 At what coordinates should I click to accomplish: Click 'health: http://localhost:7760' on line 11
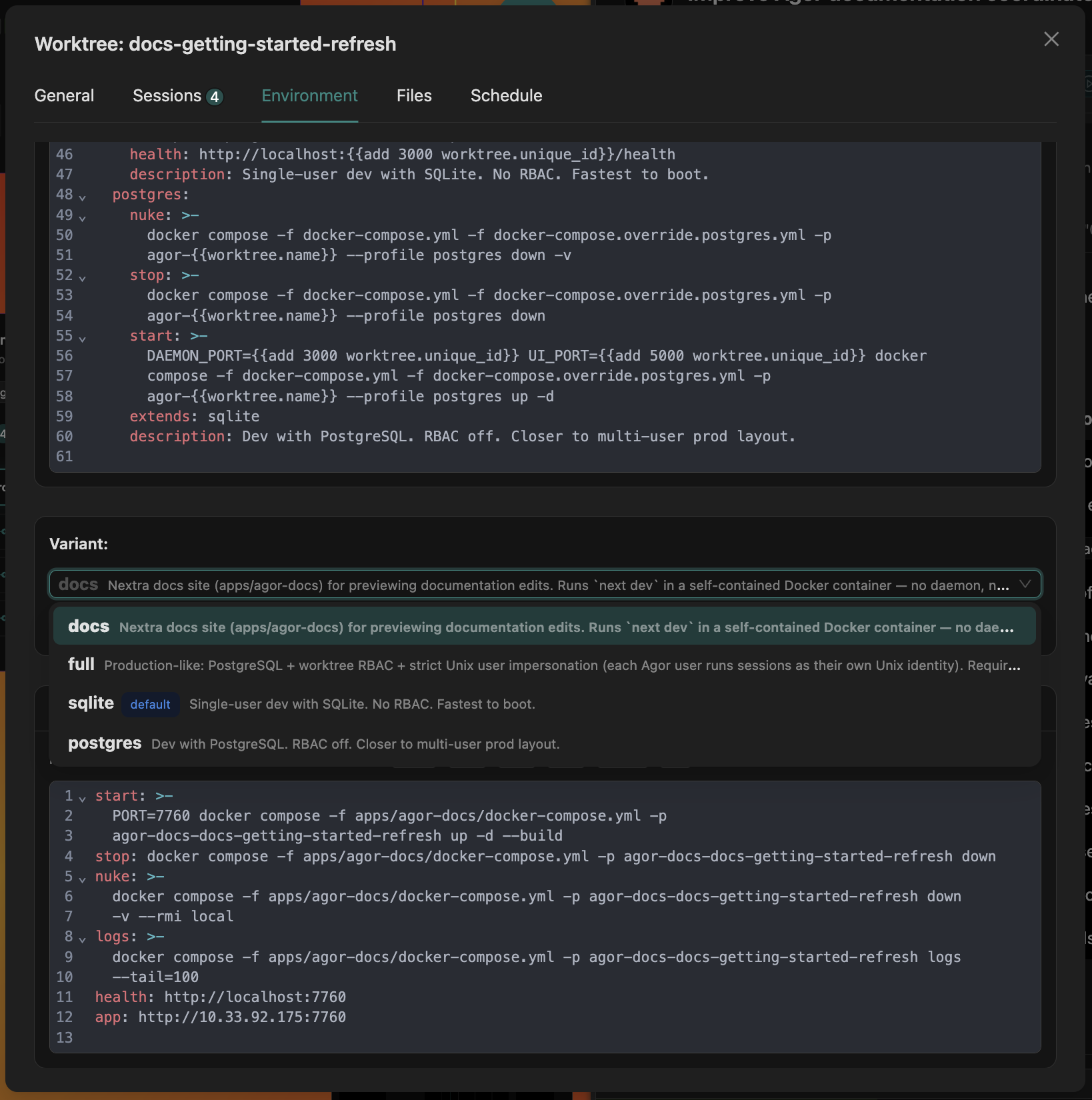coord(220,997)
